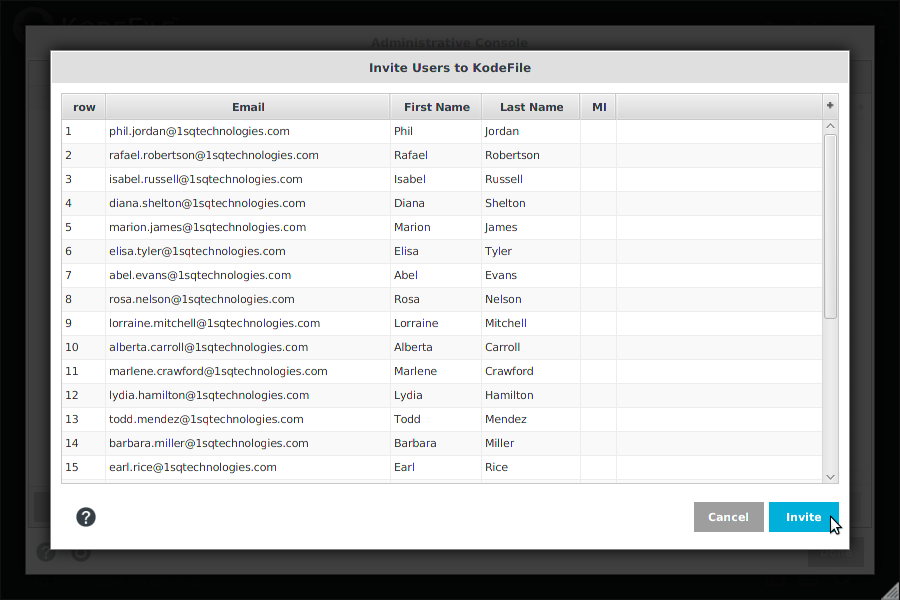Click the row column header
The image size is (900, 600).
click(84, 107)
